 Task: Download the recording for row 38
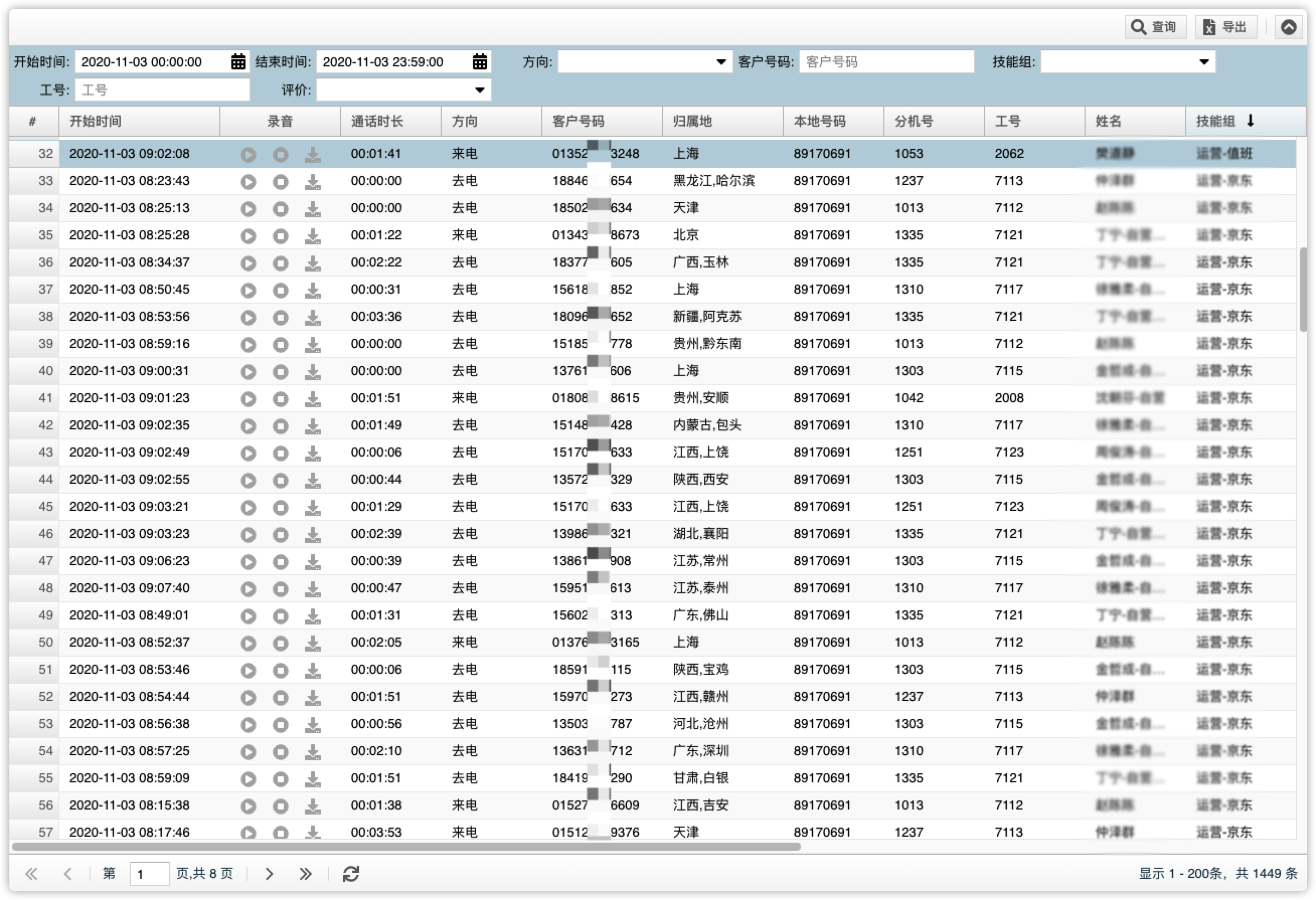click(x=312, y=318)
